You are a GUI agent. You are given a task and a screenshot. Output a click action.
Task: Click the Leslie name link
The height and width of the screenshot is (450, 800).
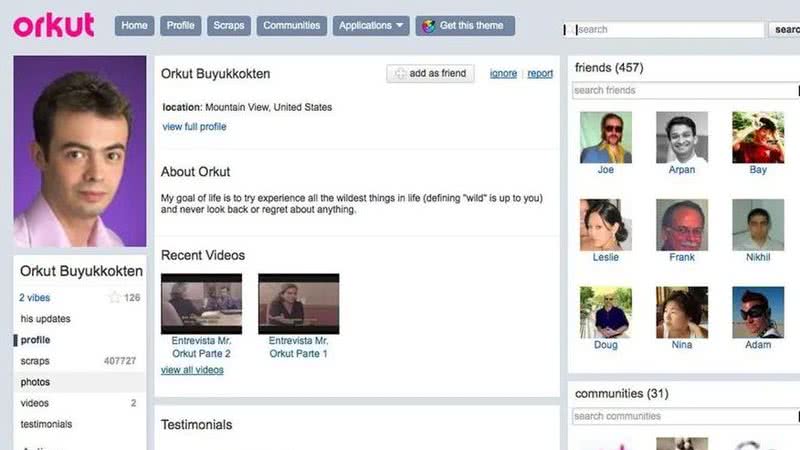606,257
